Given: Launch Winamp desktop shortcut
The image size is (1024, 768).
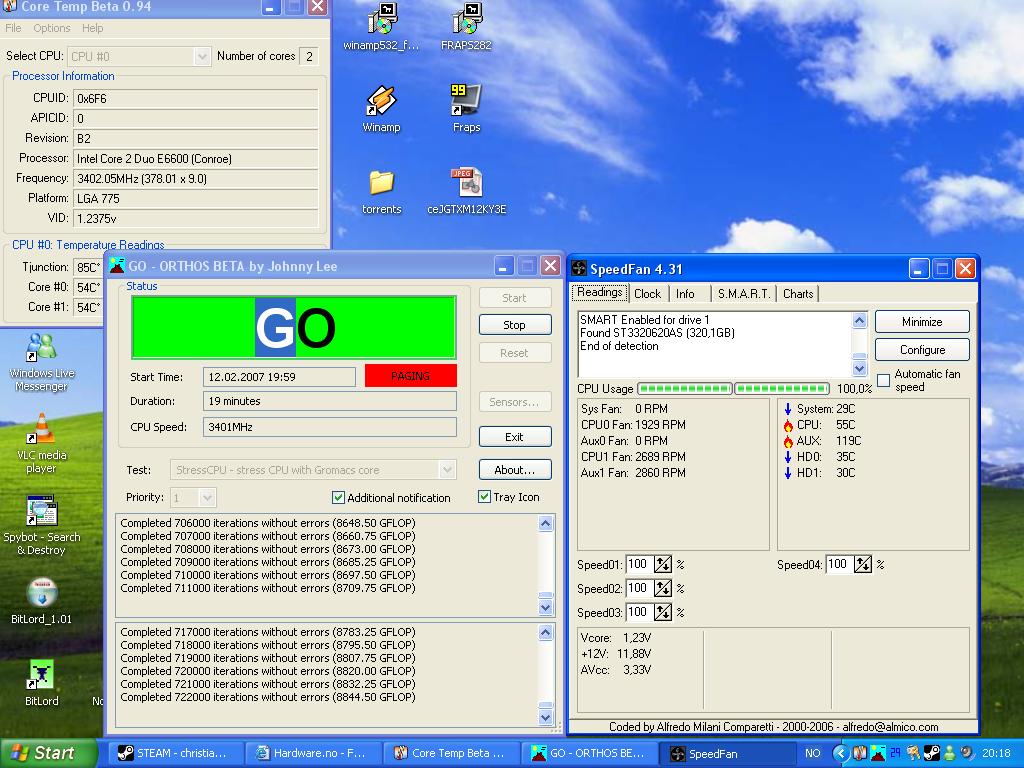Looking at the screenshot, I should pos(381,109).
